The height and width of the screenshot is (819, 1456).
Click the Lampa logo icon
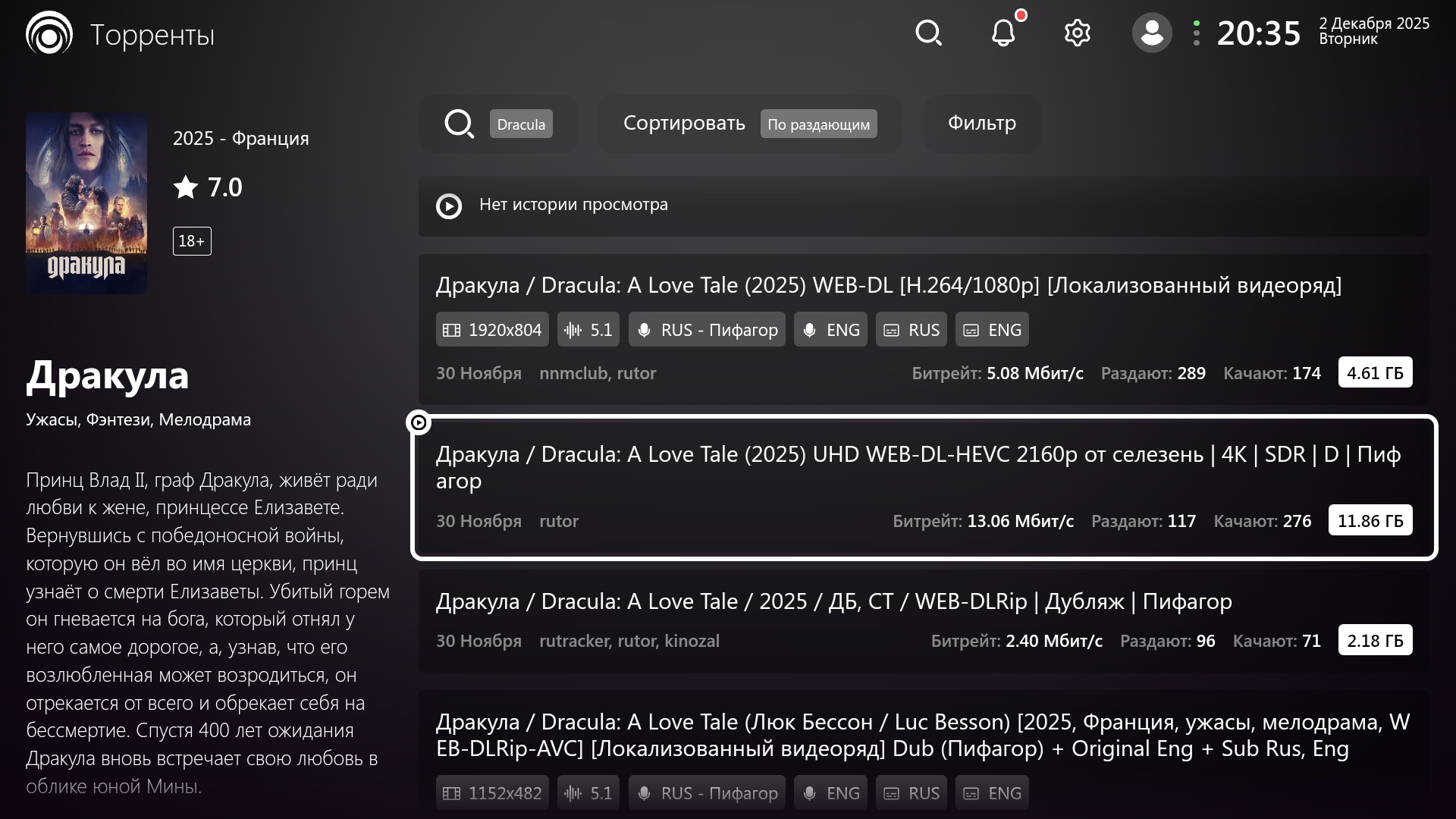coord(49,33)
